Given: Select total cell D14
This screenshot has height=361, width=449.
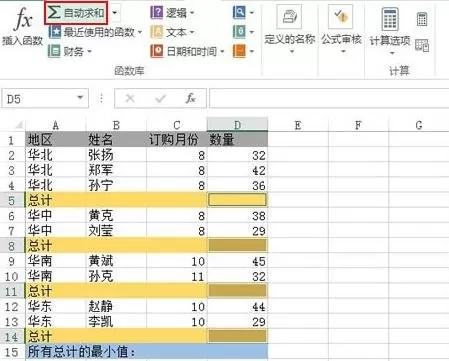Looking at the screenshot, I should point(237,336).
